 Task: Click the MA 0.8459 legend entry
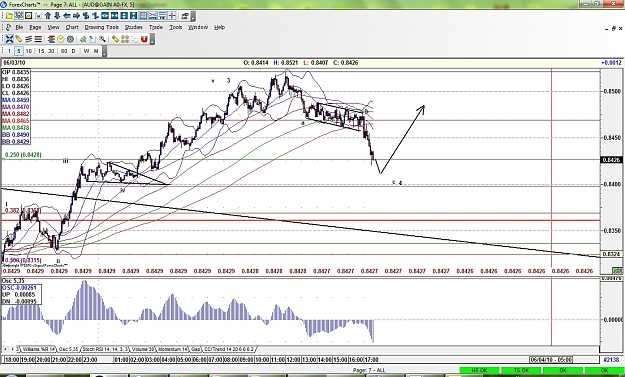point(16,100)
